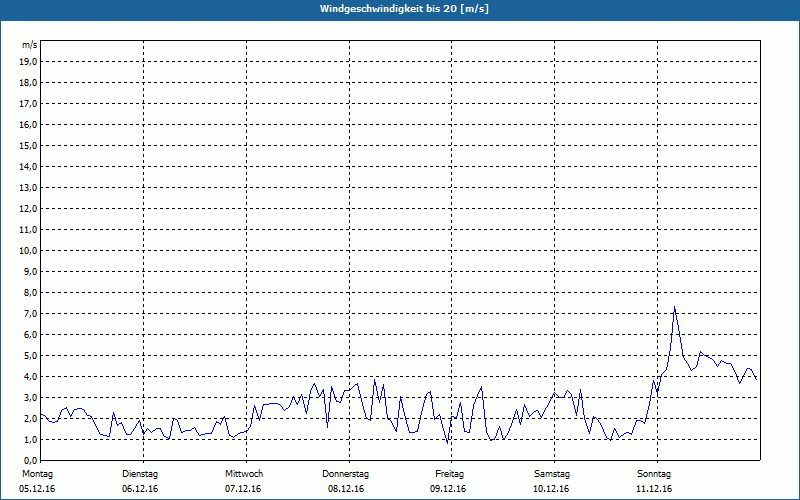Click the 13,0 y-axis label

[28, 188]
